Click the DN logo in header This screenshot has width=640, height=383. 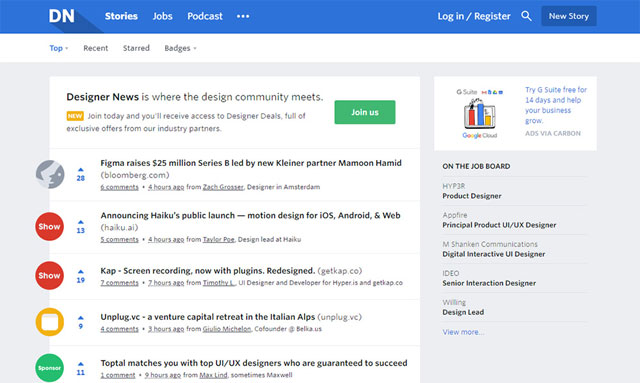pos(62,16)
